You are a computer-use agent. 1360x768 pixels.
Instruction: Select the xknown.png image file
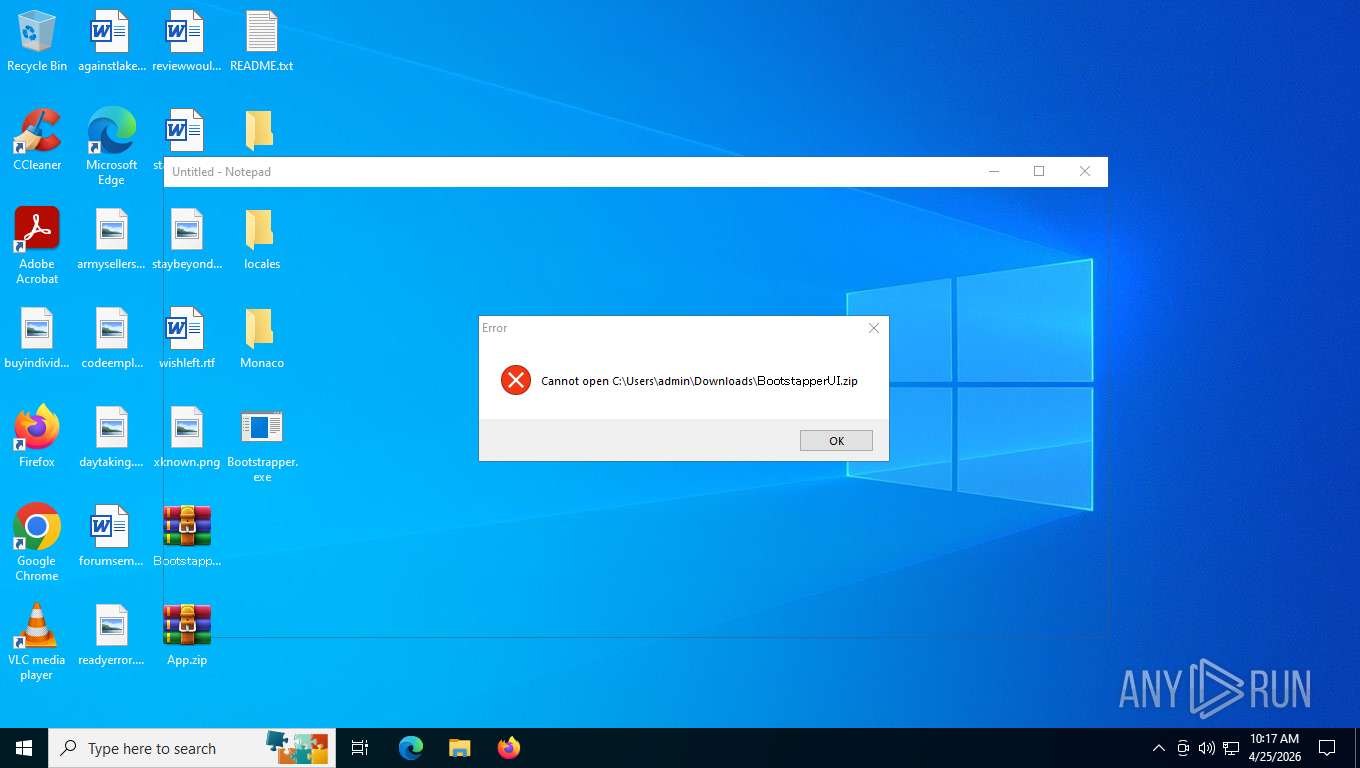(186, 437)
